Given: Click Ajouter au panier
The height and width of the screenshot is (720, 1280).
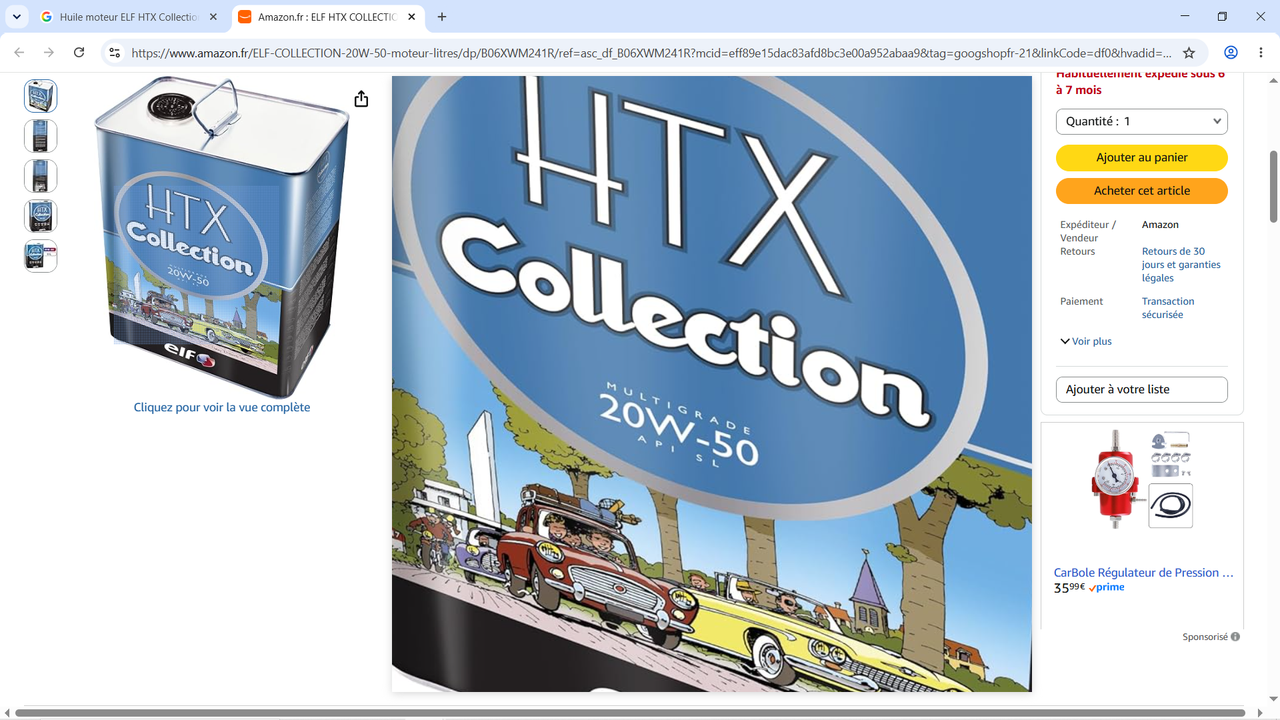Looking at the screenshot, I should [x=1142, y=158].
